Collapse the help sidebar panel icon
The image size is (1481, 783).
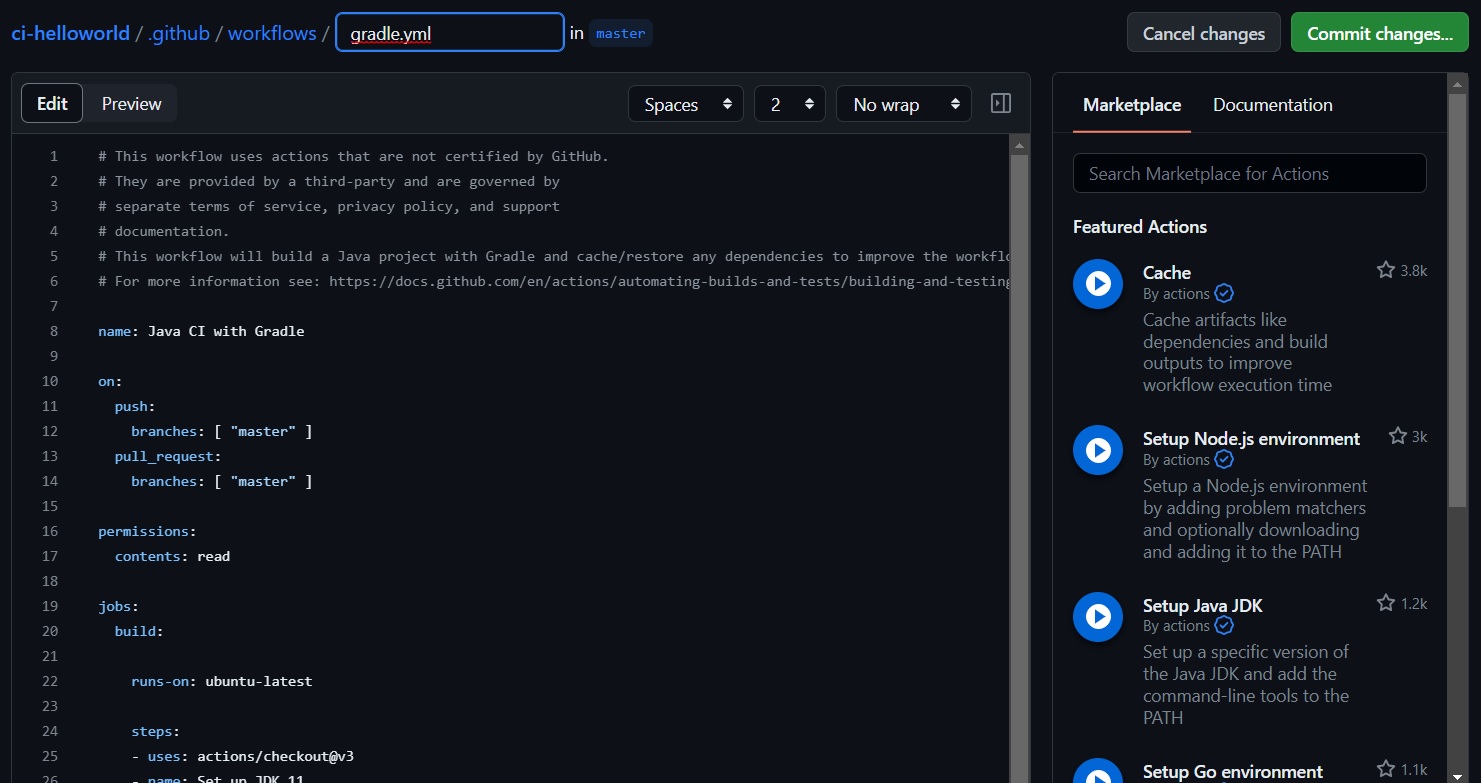click(1001, 103)
